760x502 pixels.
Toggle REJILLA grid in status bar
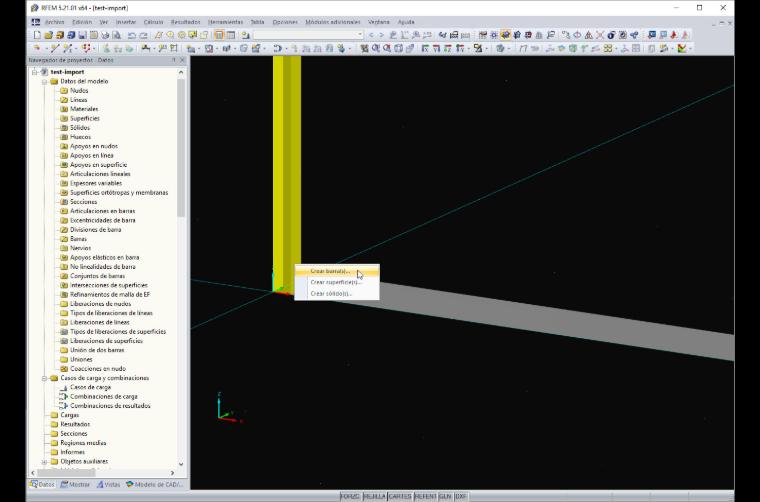coord(375,497)
